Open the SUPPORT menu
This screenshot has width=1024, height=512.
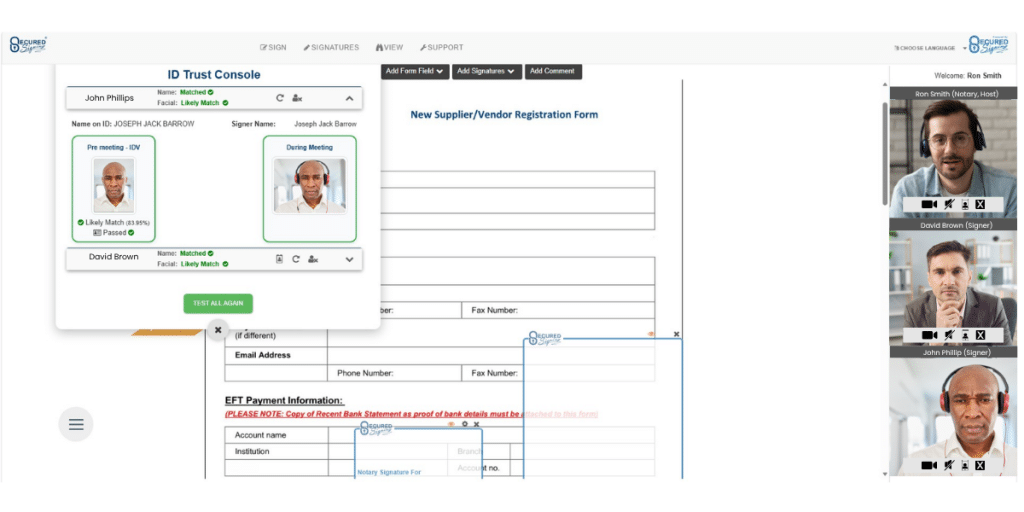(441, 48)
